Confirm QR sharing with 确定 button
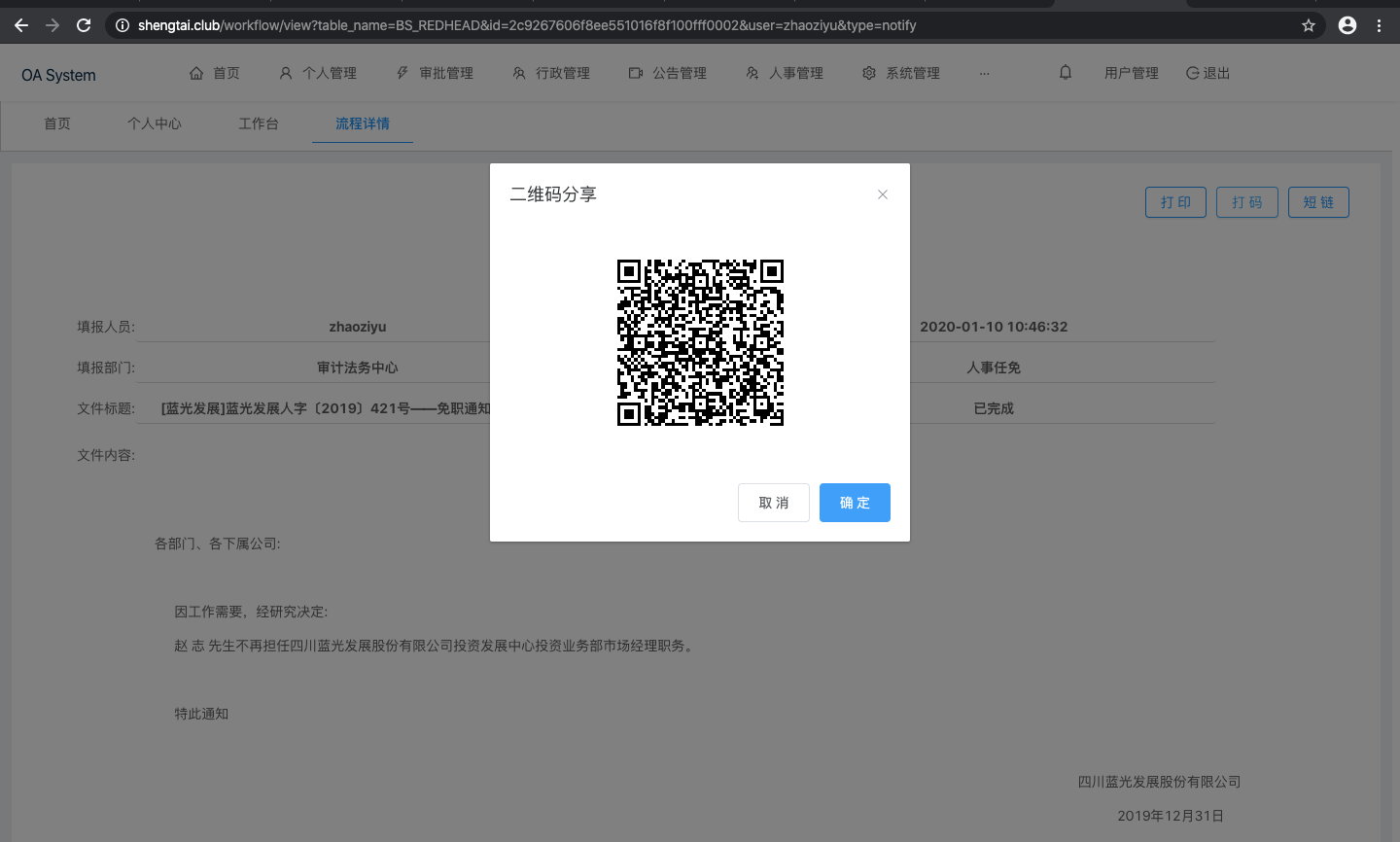The height and width of the screenshot is (842, 1400). point(855,503)
